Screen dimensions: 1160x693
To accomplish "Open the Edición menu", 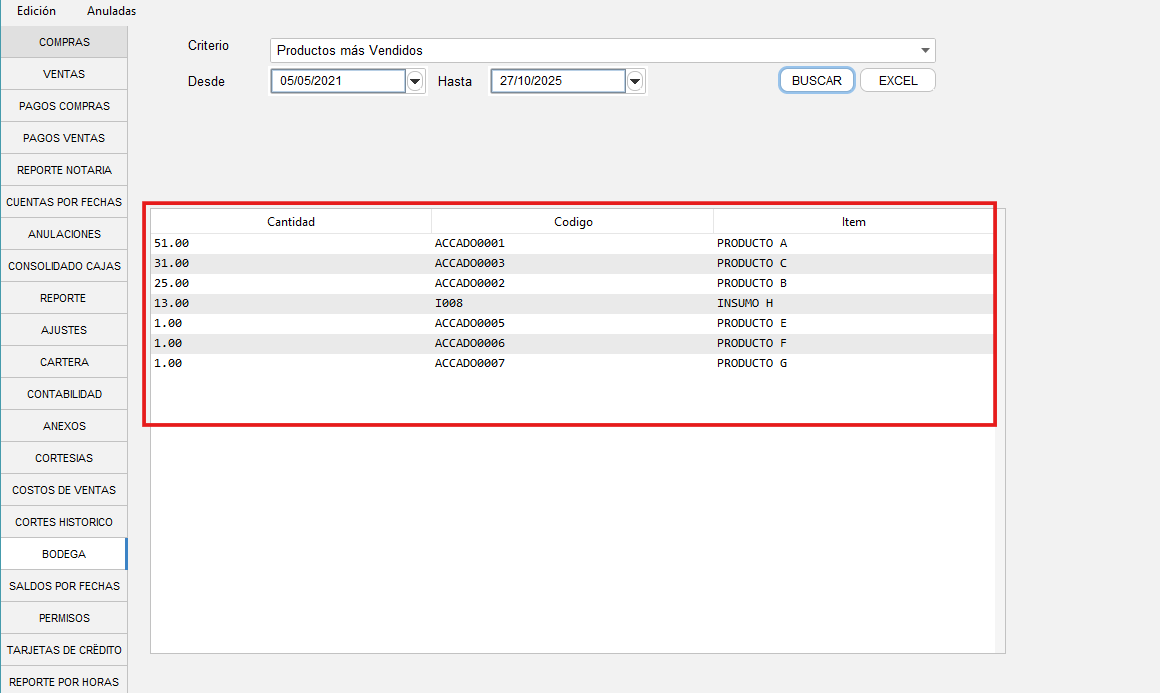I will tap(36, 11).
